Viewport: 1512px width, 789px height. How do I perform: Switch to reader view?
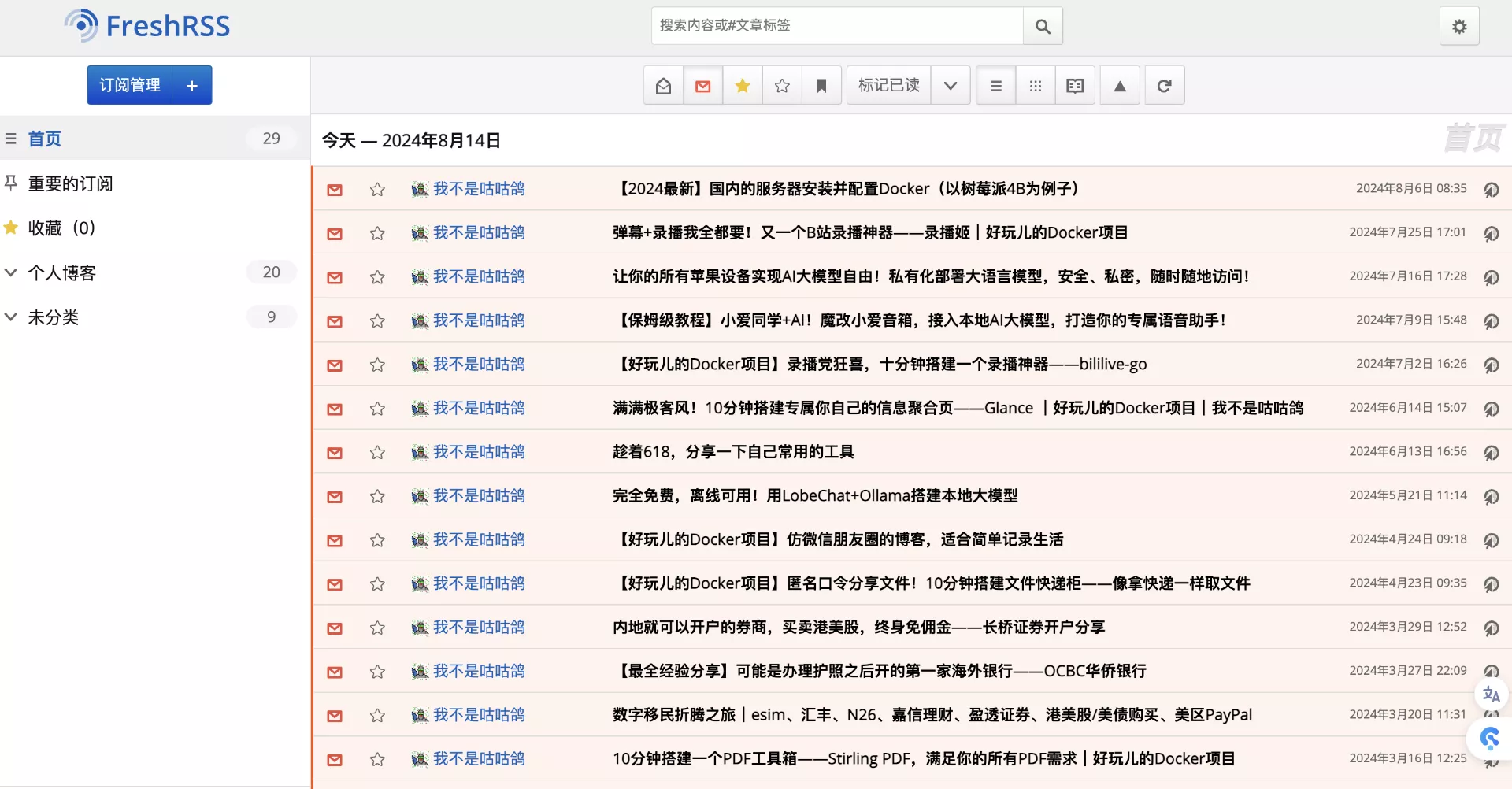[1075, 86]
